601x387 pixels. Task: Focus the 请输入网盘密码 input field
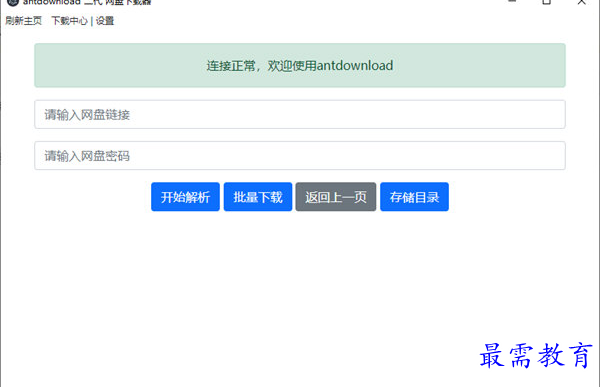300,156
